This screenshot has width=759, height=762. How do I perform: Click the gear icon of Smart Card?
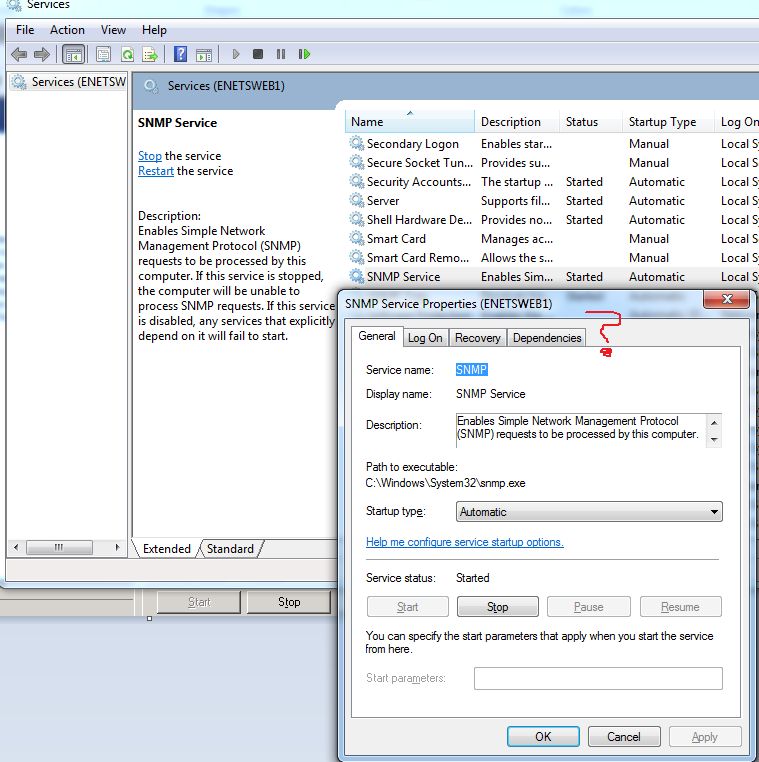point(357,238)
